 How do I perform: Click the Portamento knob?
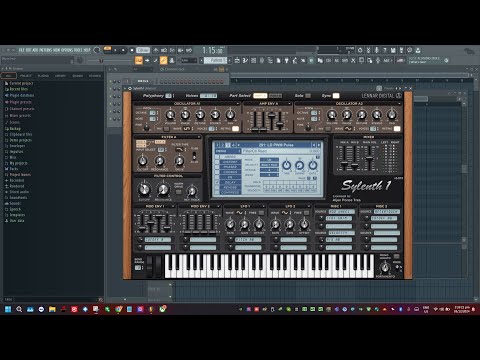(x=385, y=267)
